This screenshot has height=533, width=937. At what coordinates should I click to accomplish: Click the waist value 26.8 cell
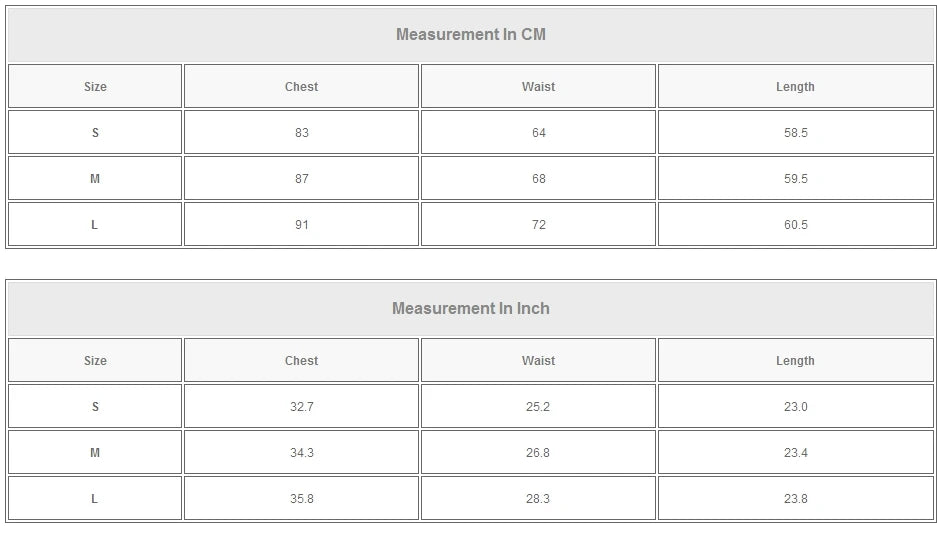(x=538, y=453)
